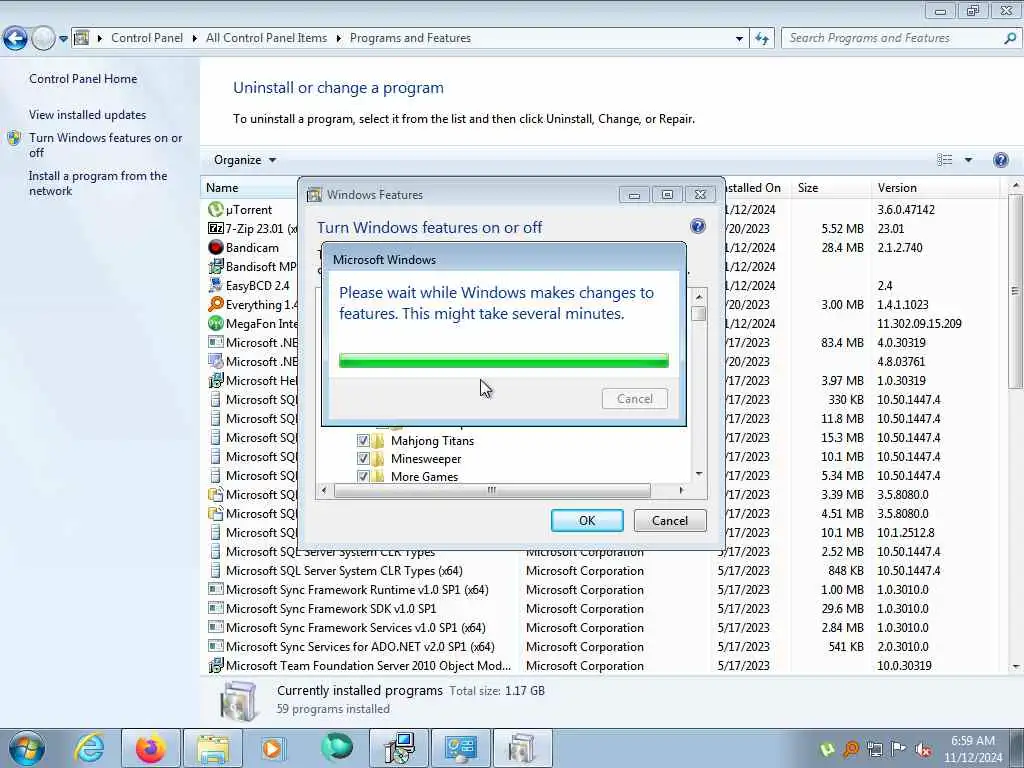Select the 7-Zip 23.01 icon
Screen dimensions: 1024x768
[x=216, y=229]
